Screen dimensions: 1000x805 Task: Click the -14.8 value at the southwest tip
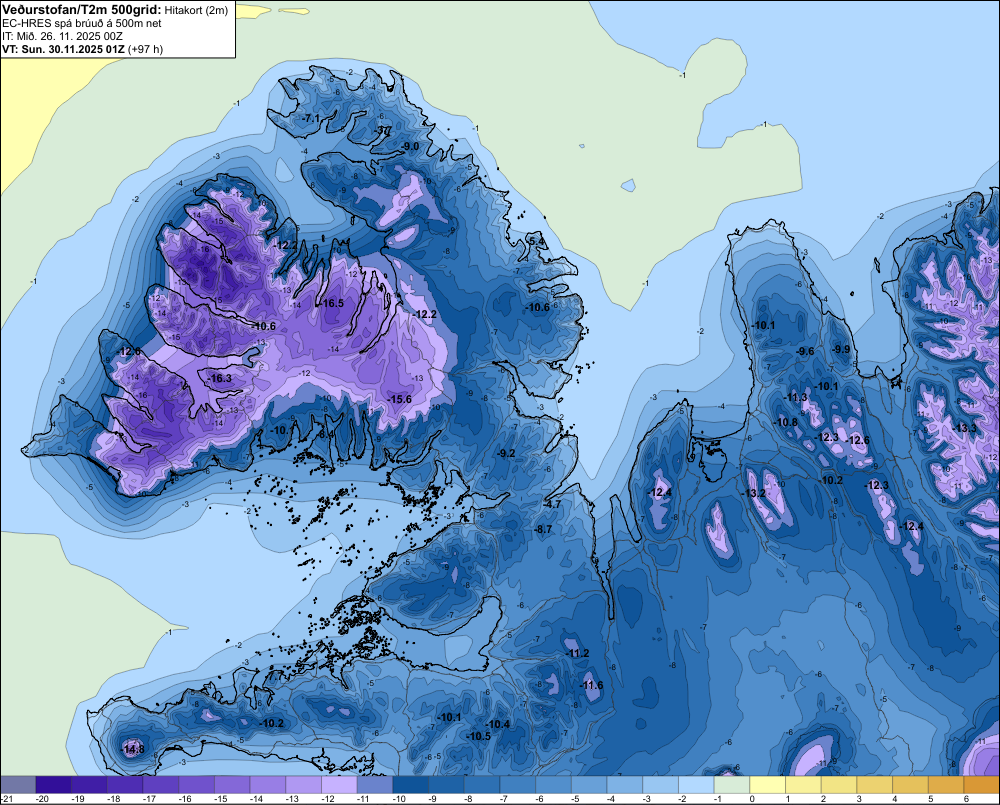(x=133, y=750)
